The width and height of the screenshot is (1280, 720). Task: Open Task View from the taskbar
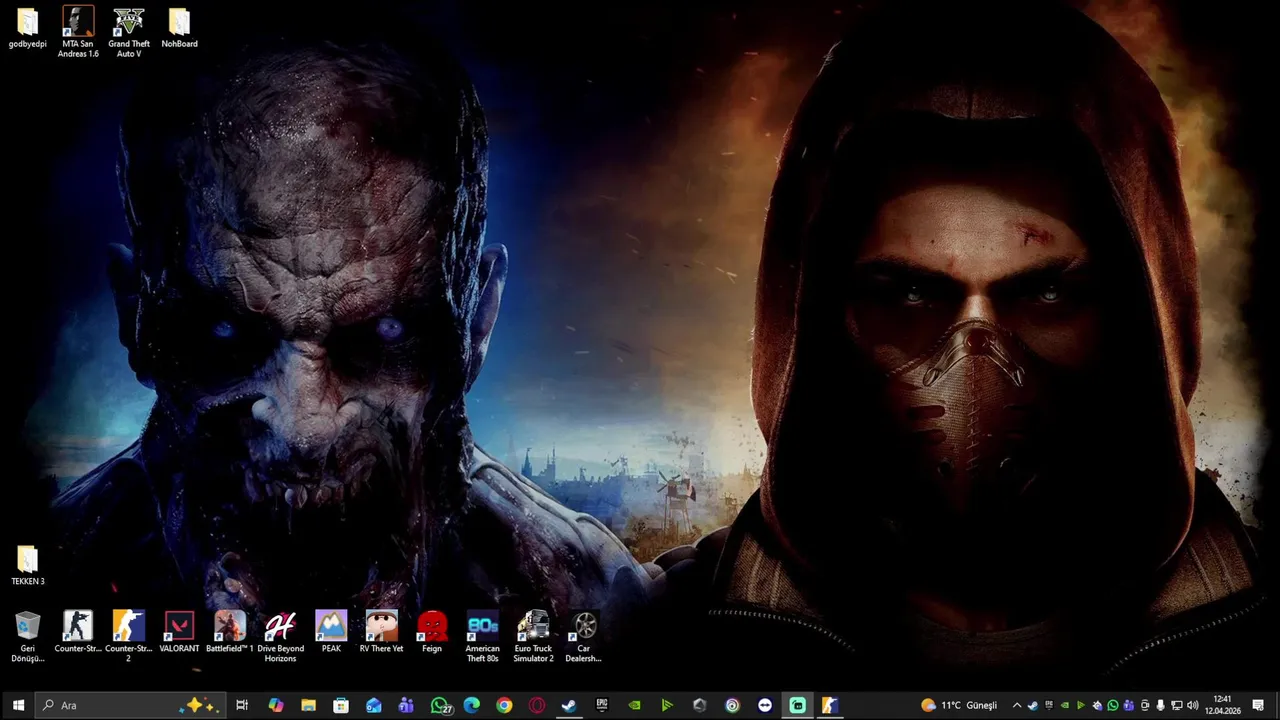point(242,705)
